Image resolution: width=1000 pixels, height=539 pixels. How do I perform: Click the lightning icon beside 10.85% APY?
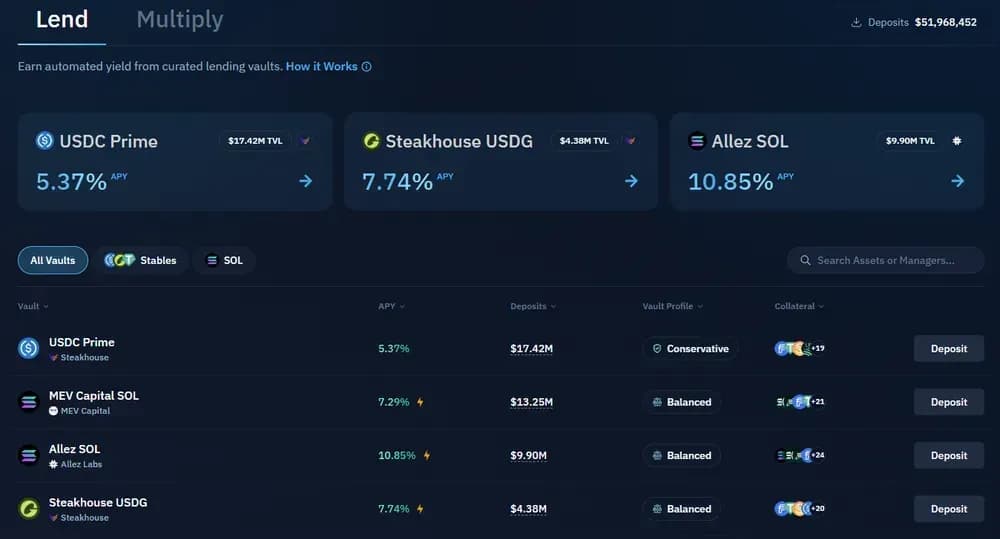(427, 455)
